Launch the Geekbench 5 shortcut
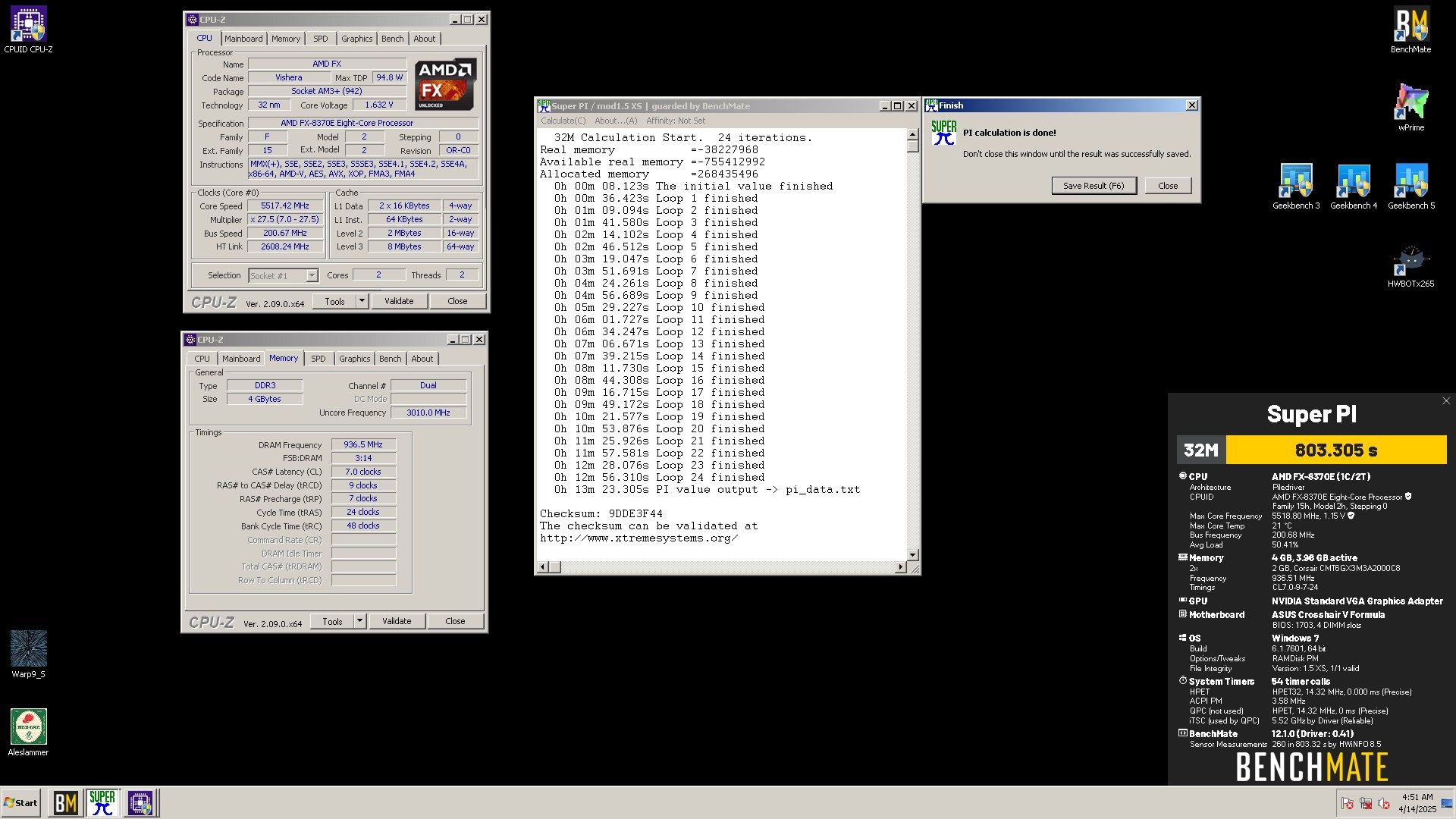Screen dimensions: 1456x819 1411,187
